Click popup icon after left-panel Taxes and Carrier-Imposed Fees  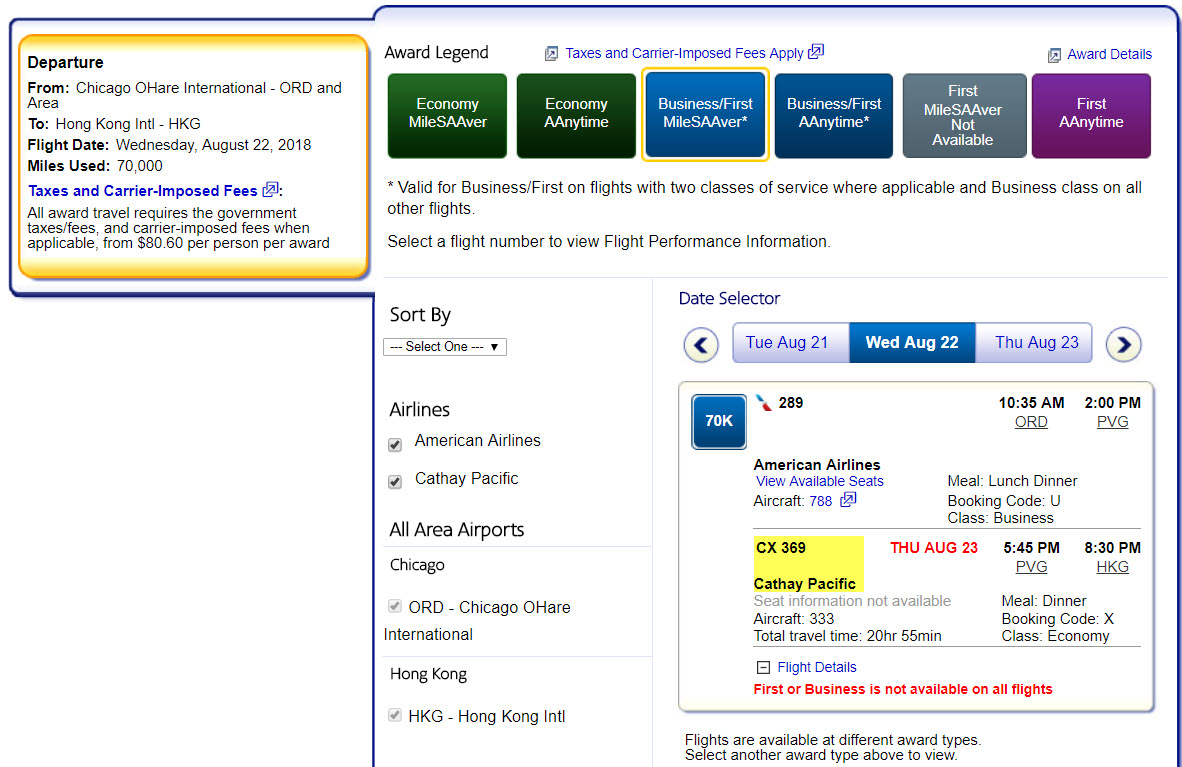click(x=270, y=190)
